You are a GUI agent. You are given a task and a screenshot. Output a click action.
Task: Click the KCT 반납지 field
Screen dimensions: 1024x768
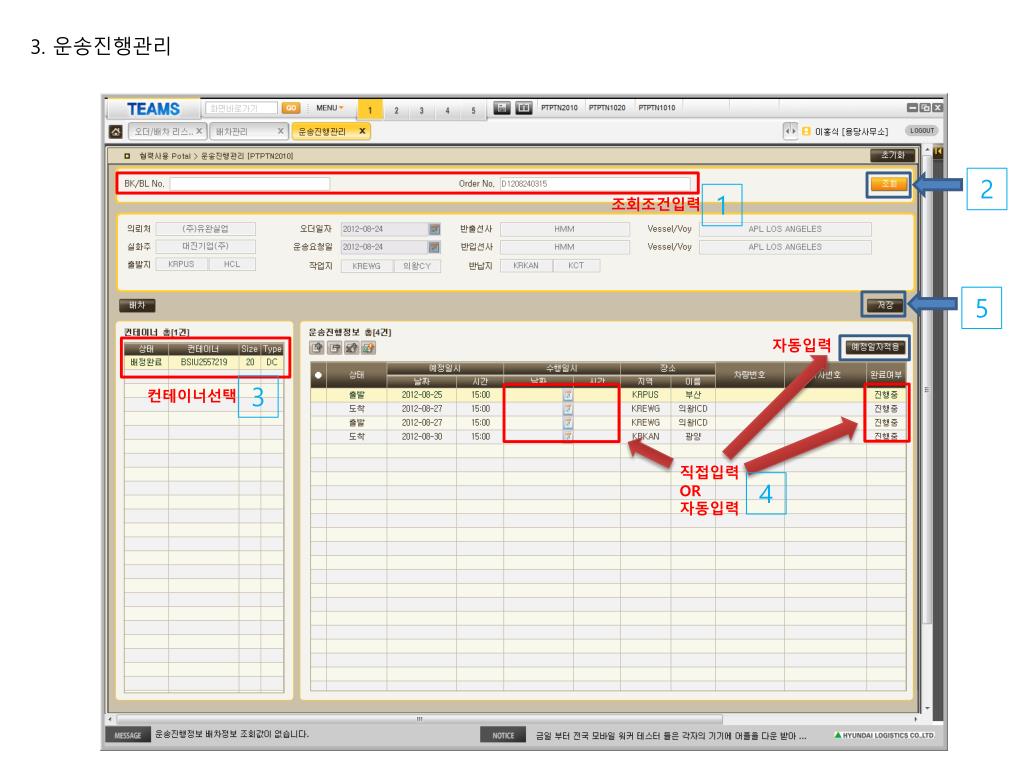coord(575,266)
